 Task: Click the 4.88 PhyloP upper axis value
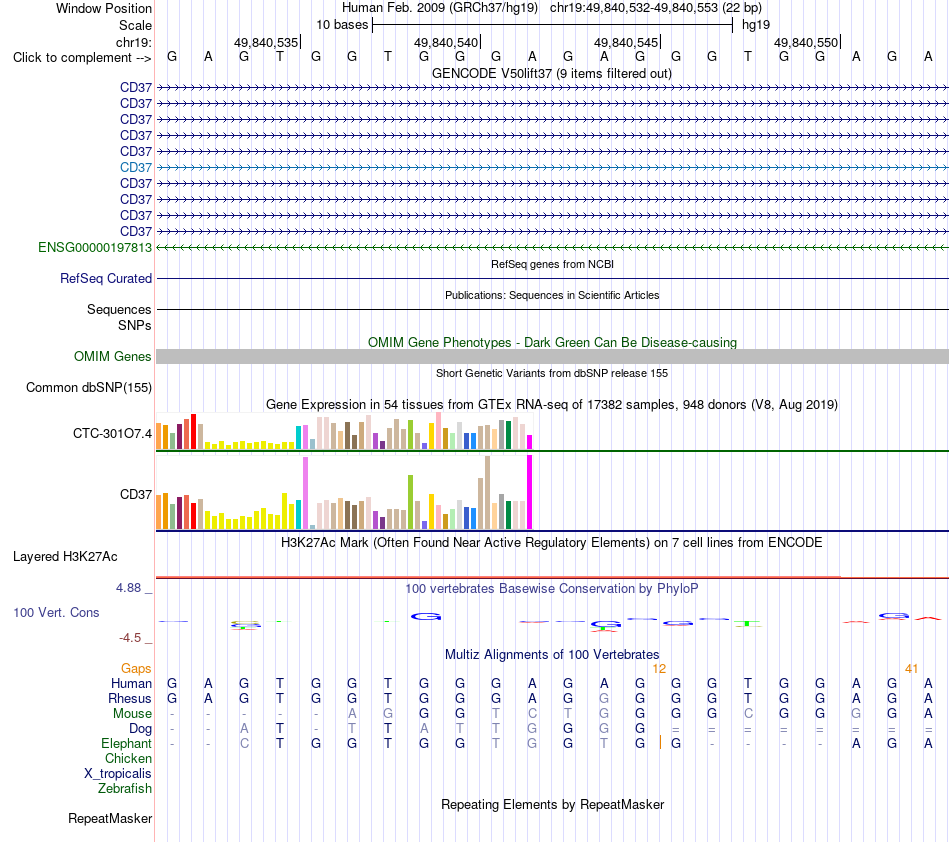[129, 588]
